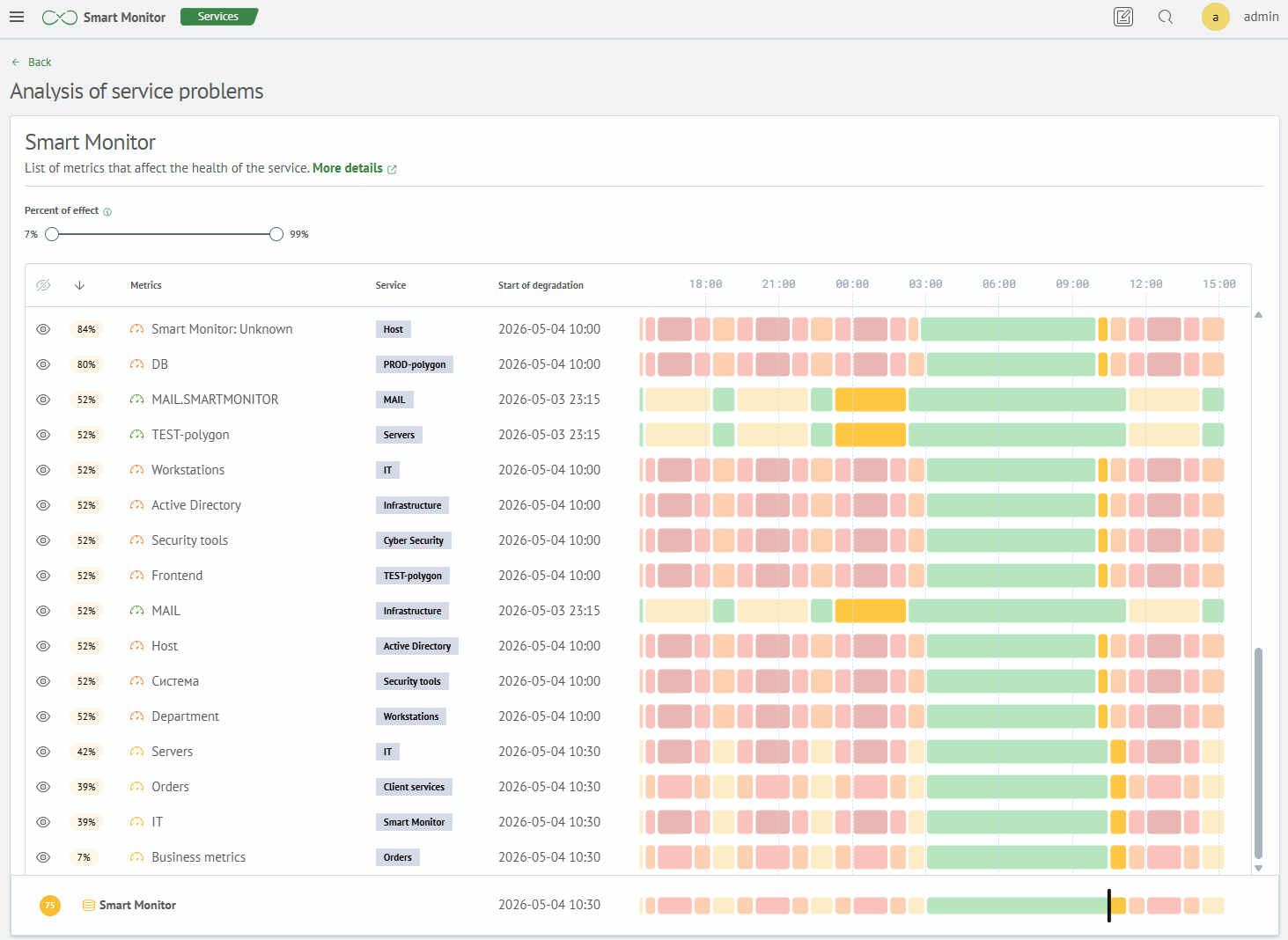The height and width of the screenshot is (940, 1288).
Task: Click the admin username label
Action: click(1261, 17)
